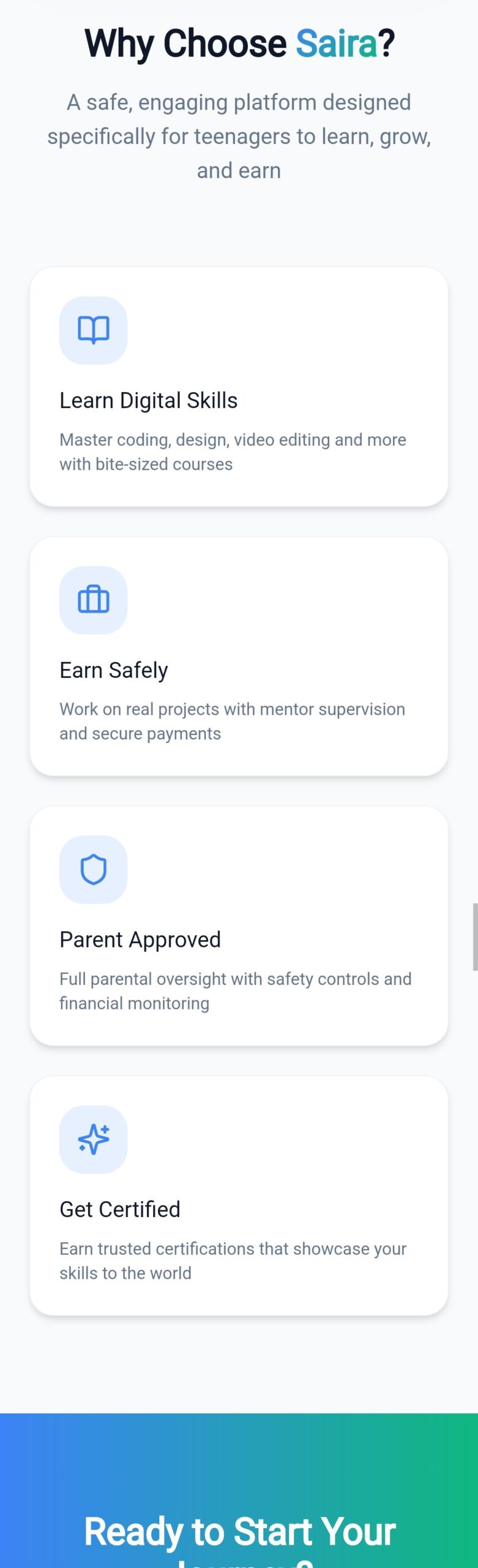Click the open book icon
This screenshot has width=478, height=1568.
(x=93, y=331)
